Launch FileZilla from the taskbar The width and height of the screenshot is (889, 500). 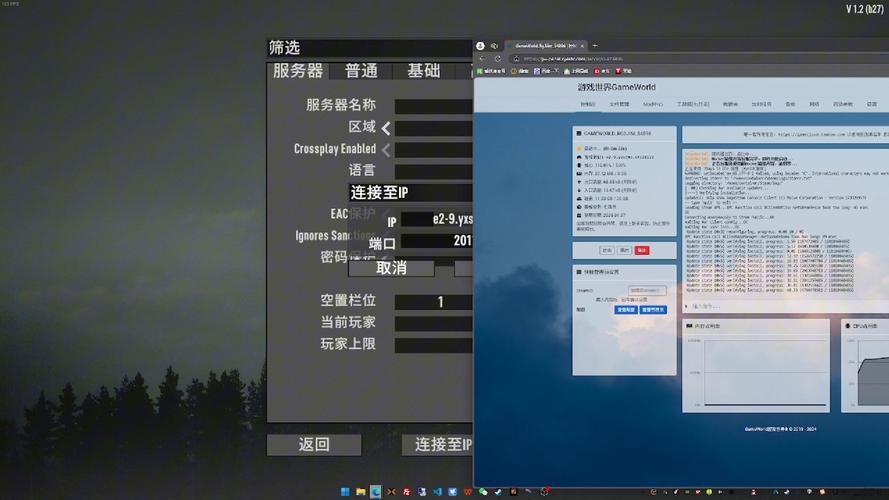(407, 491)
